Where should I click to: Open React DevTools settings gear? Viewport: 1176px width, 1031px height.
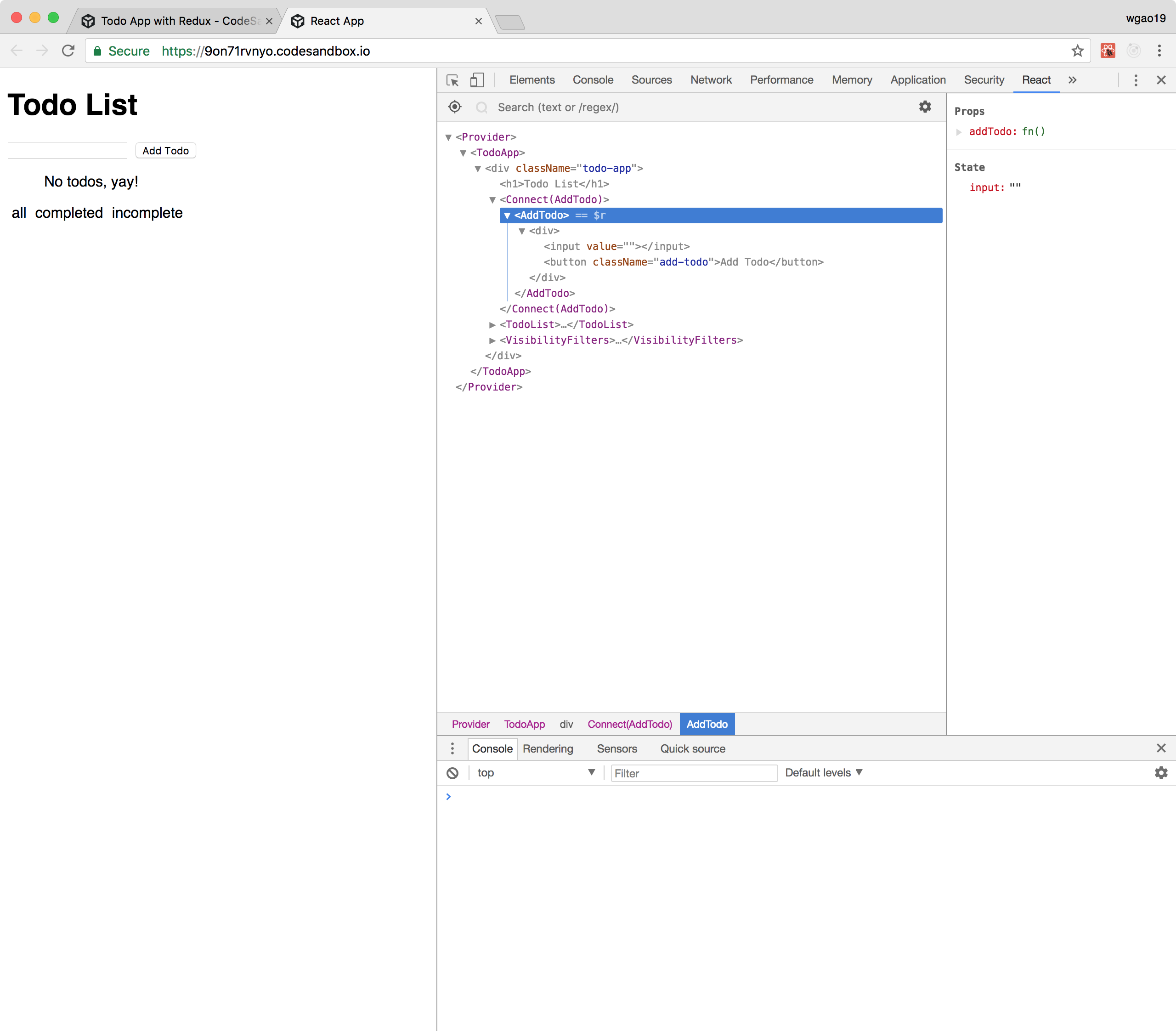tap(925, 107)
